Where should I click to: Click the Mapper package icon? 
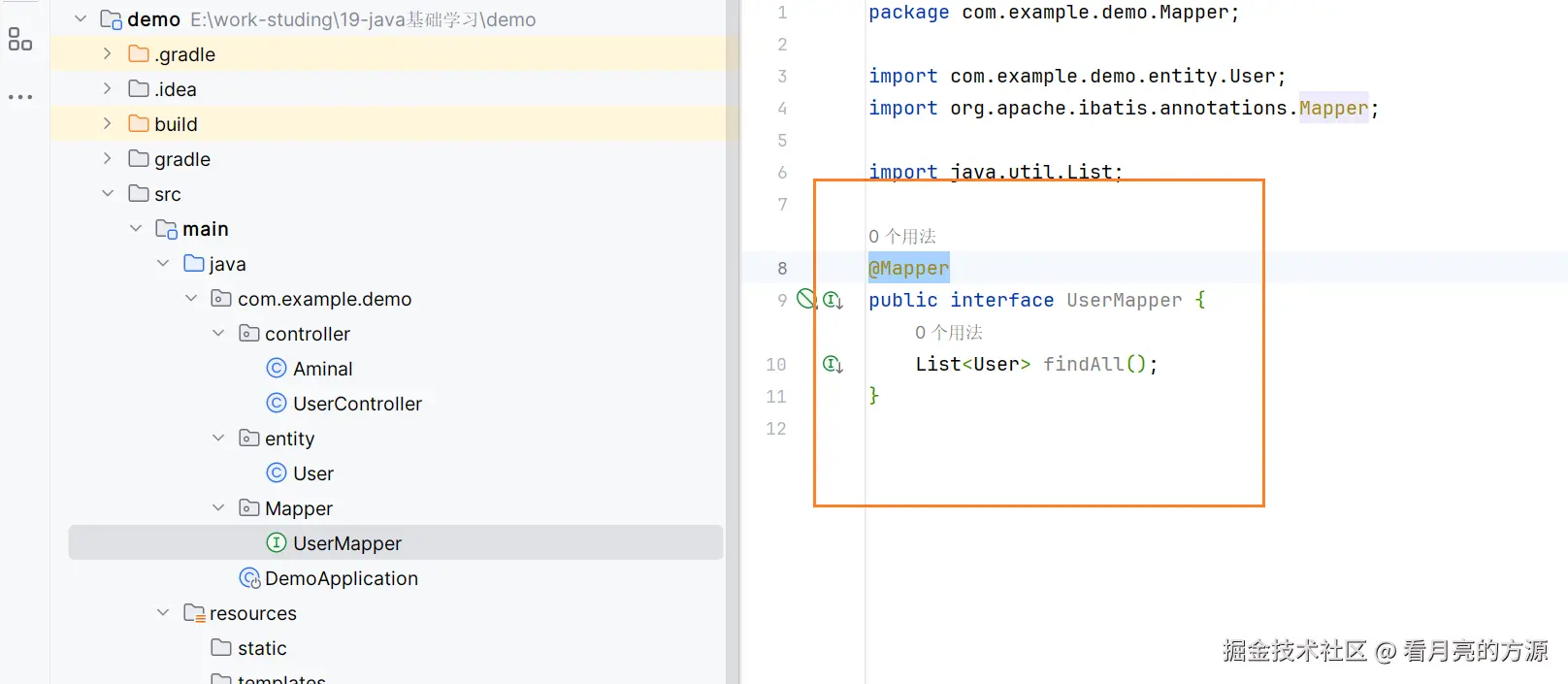pos(249,508)
